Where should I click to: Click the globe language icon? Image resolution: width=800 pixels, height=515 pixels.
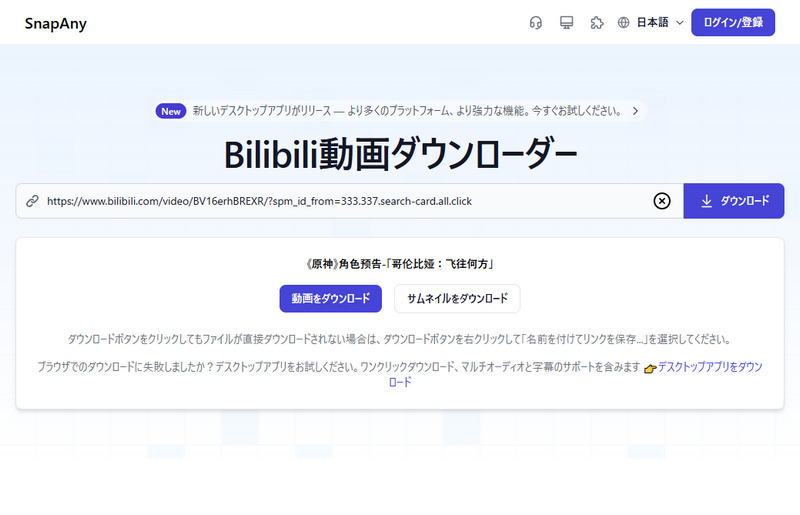point(623,22)
